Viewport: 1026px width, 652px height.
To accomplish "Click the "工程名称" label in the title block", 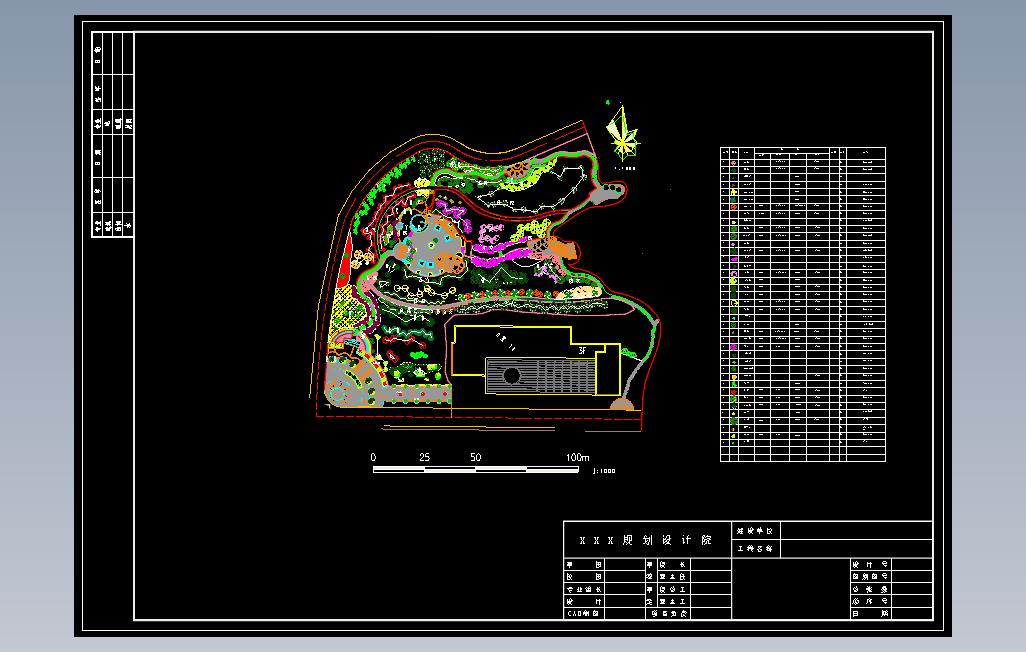I will click(x=756, y=549).
